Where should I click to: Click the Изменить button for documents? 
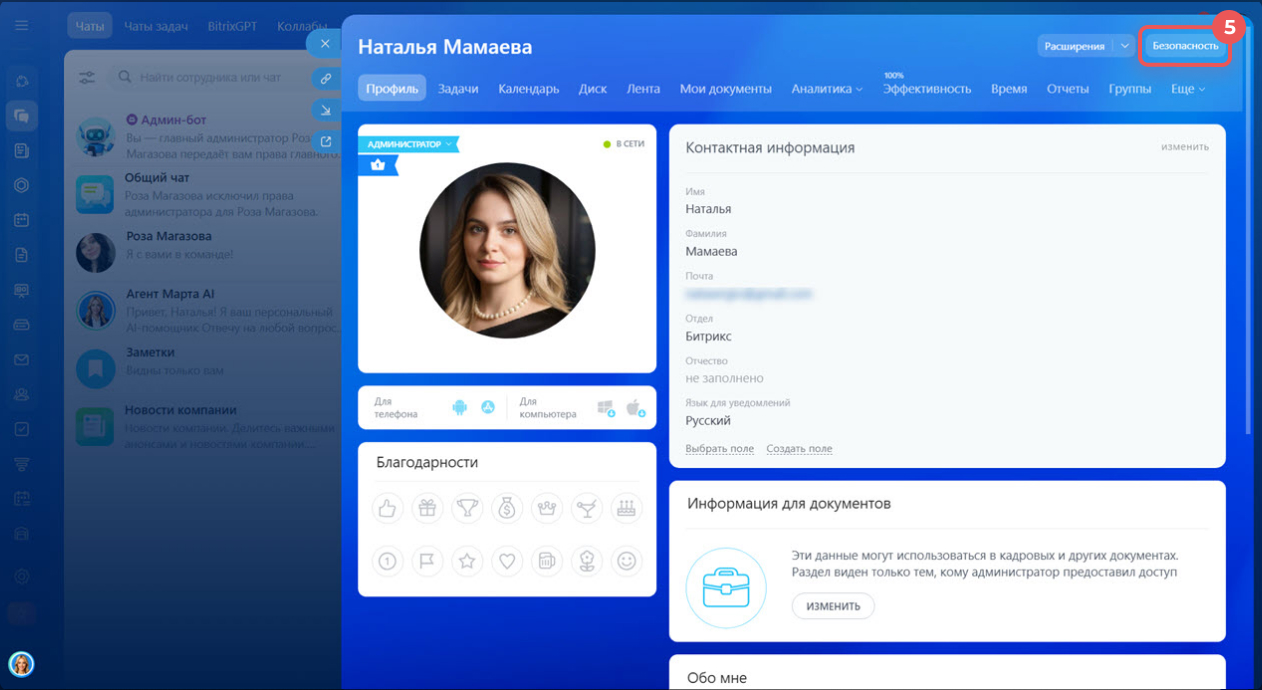click(x=833, y=606)
